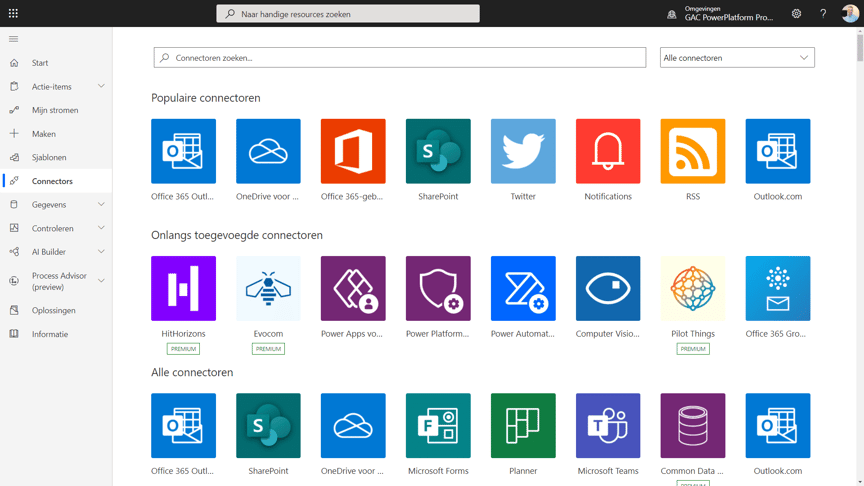Open the Twitter connector tile
Viewport: 864px width, 486px height.
click(523, 151)
